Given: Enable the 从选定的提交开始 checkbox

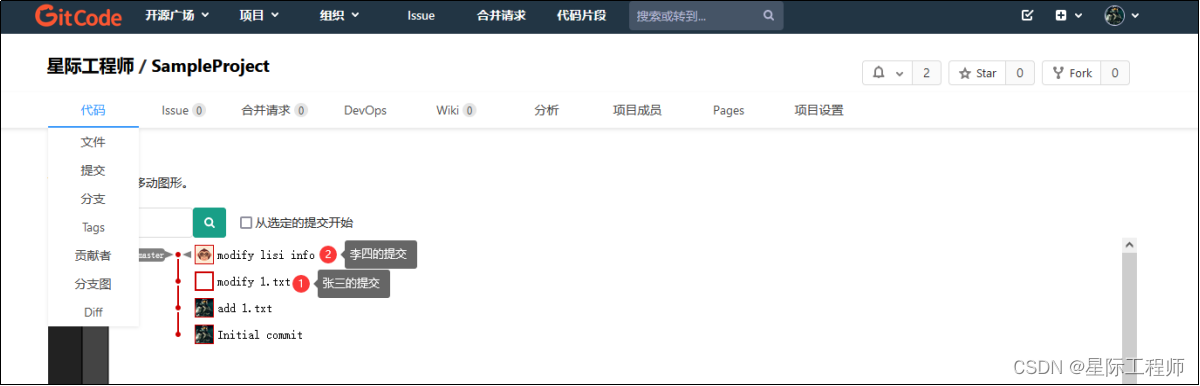Looking at the screenshot, I should (x=246, y=223).
